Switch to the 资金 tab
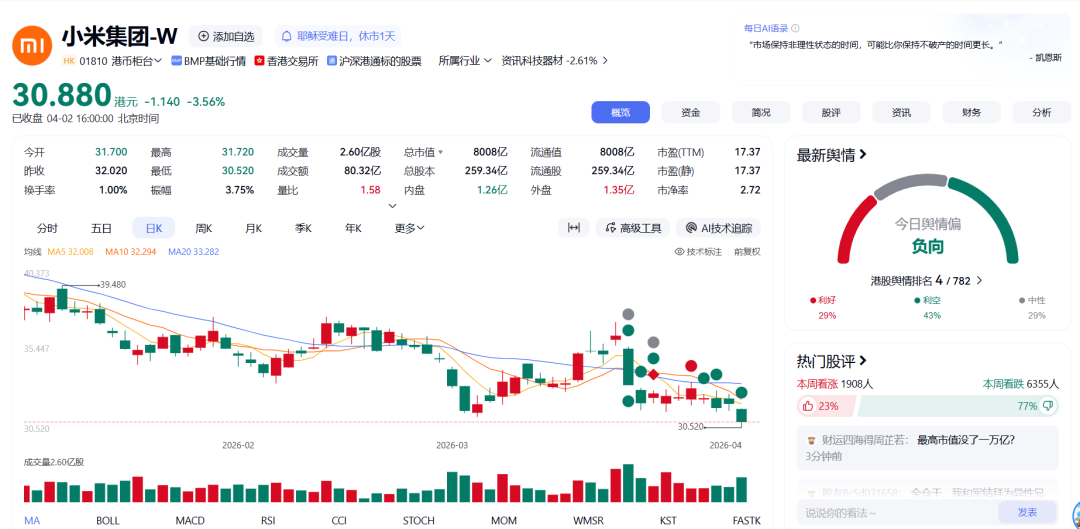1080x529 pixels. (x=690, y=112)
